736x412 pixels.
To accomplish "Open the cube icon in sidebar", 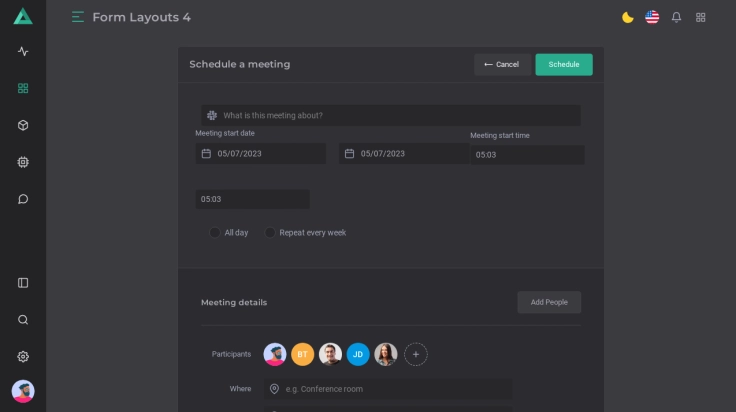I will click(x=23, y=125).
